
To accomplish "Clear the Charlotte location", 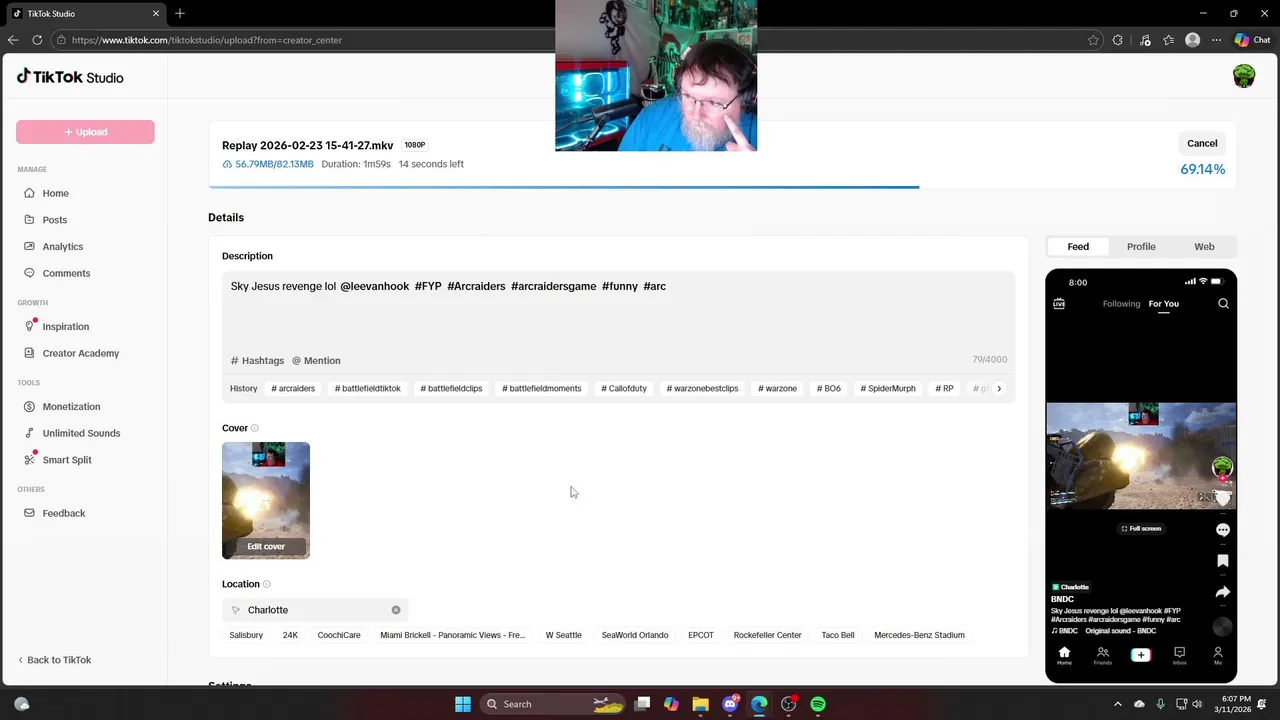I will point(396,610).
